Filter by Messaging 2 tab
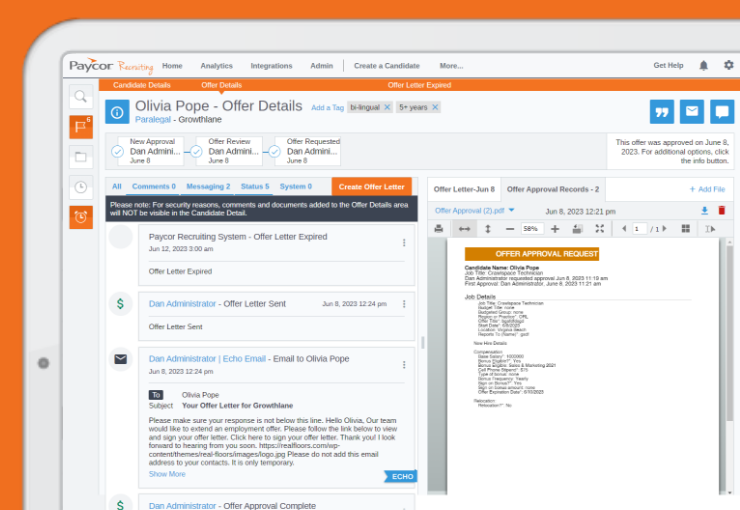 [208, 186]
